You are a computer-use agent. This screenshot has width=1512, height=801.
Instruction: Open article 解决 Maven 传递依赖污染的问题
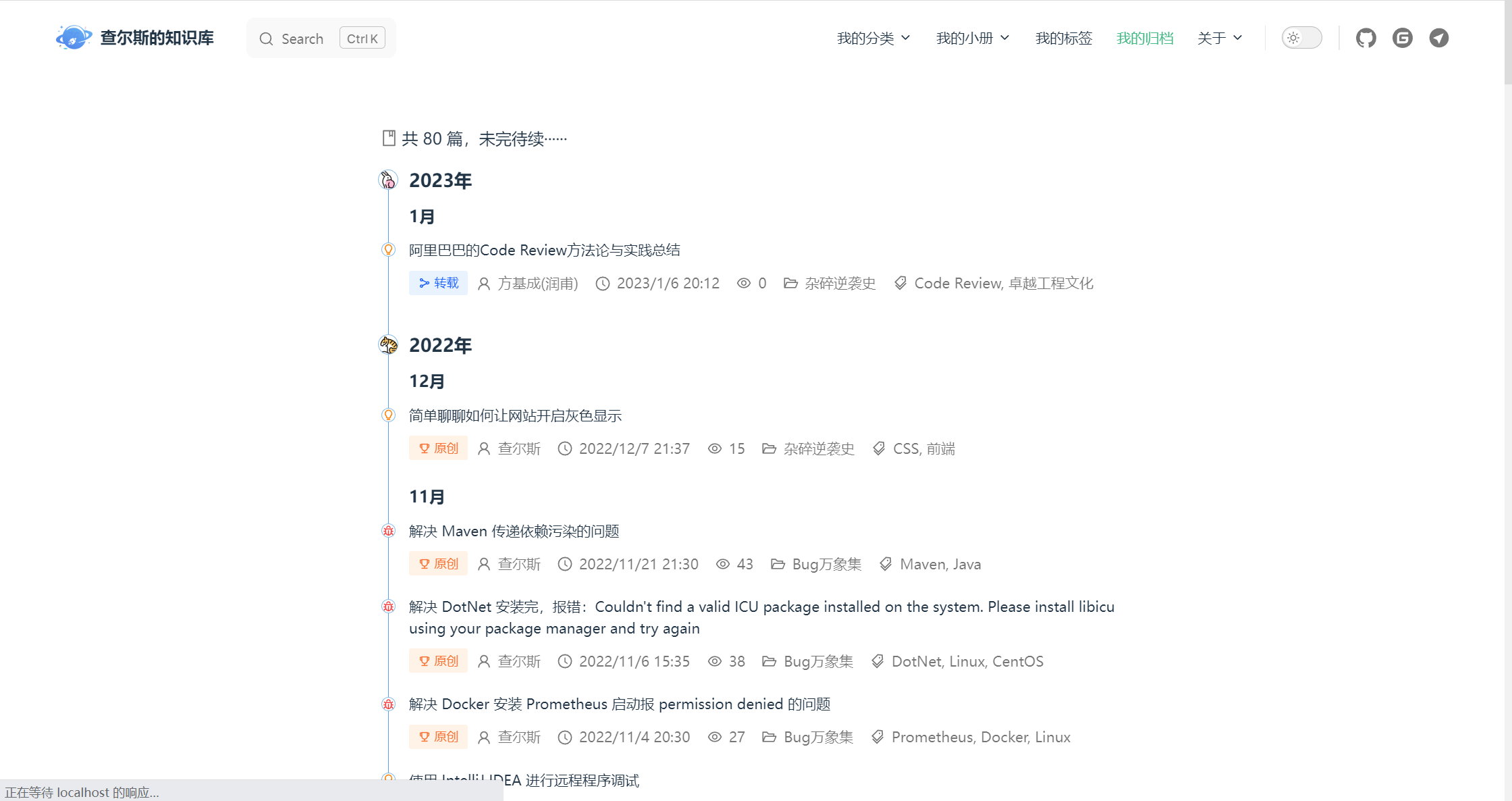tap(514, 532)
